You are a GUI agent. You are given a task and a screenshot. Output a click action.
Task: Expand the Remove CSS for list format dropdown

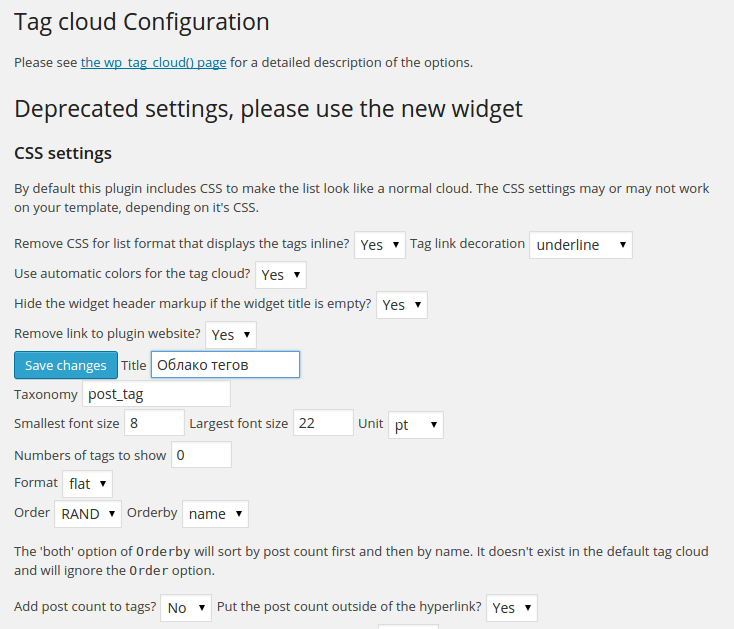tap(380, 244)
